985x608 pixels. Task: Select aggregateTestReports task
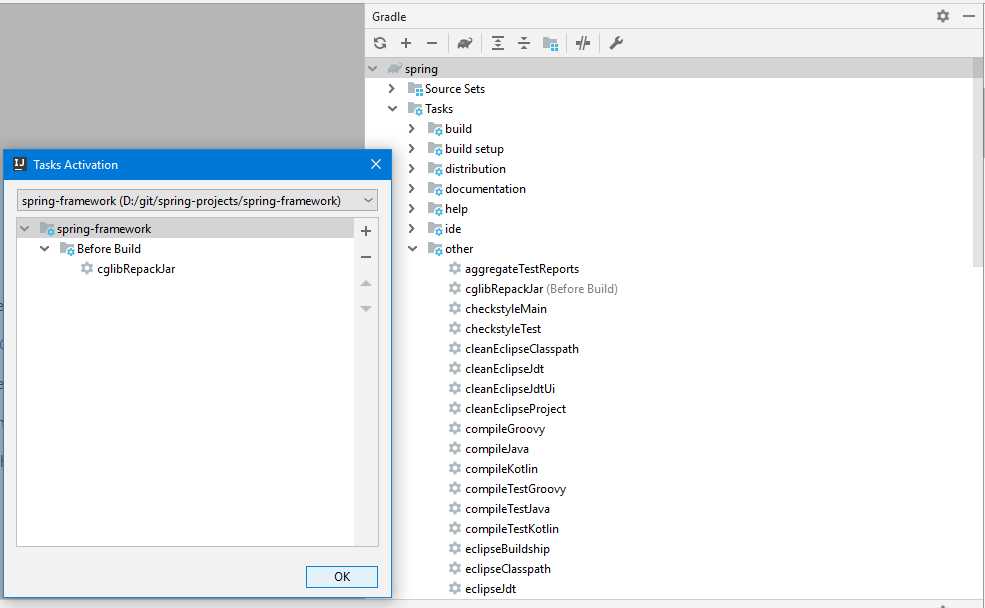click(x=522, y=269)
